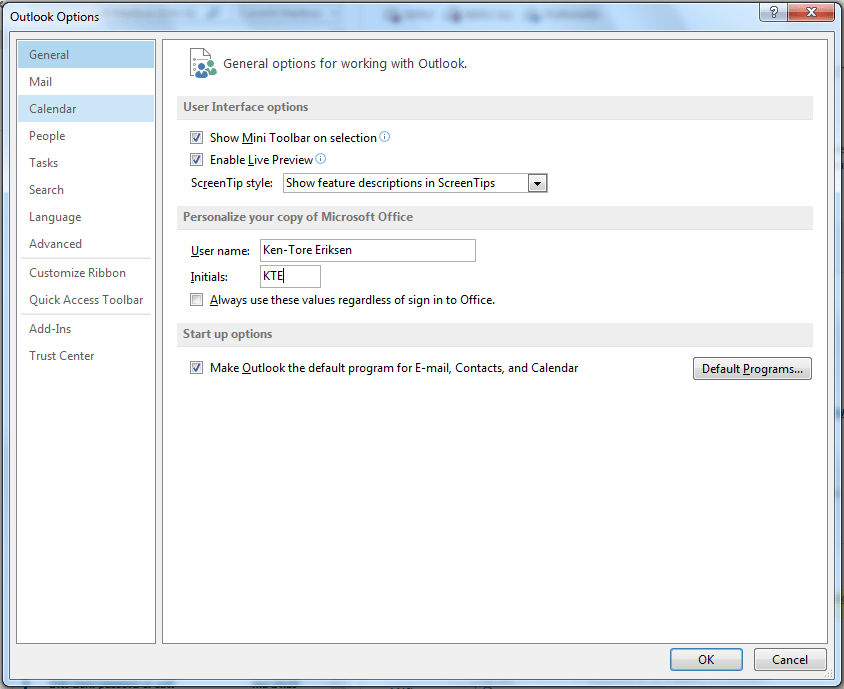Click info icon beside Show Mini Toolbar

[384, 137]
